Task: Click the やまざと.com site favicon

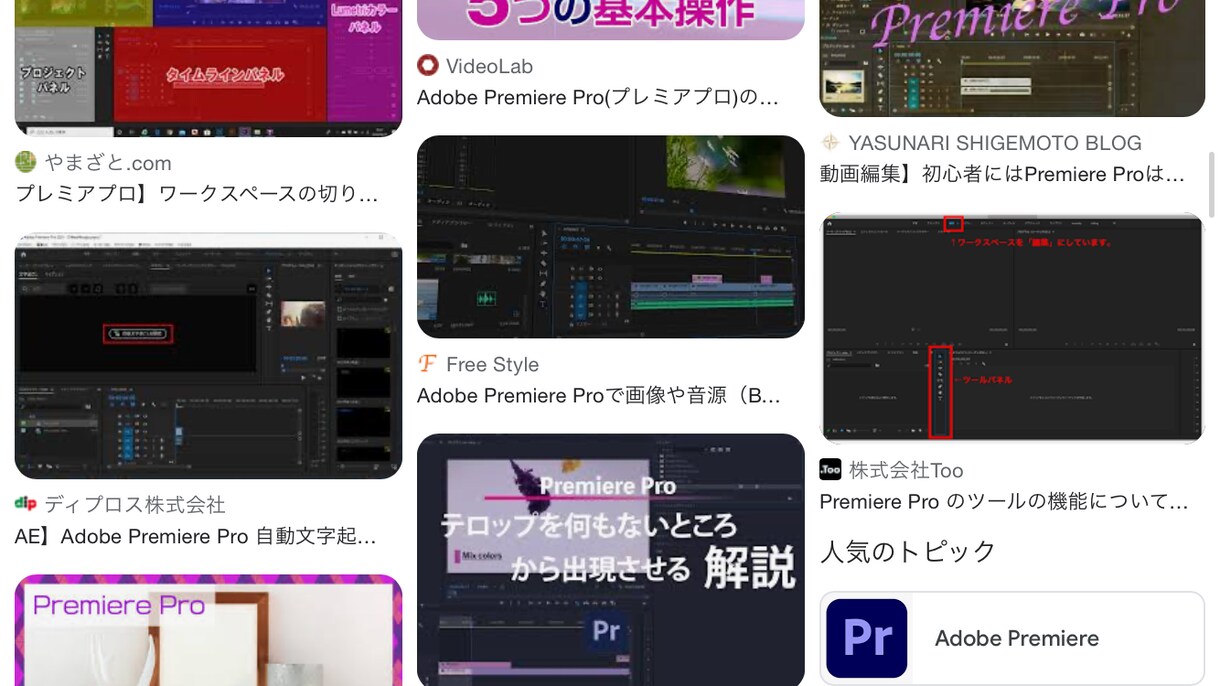Action: [x=26, y=162]
